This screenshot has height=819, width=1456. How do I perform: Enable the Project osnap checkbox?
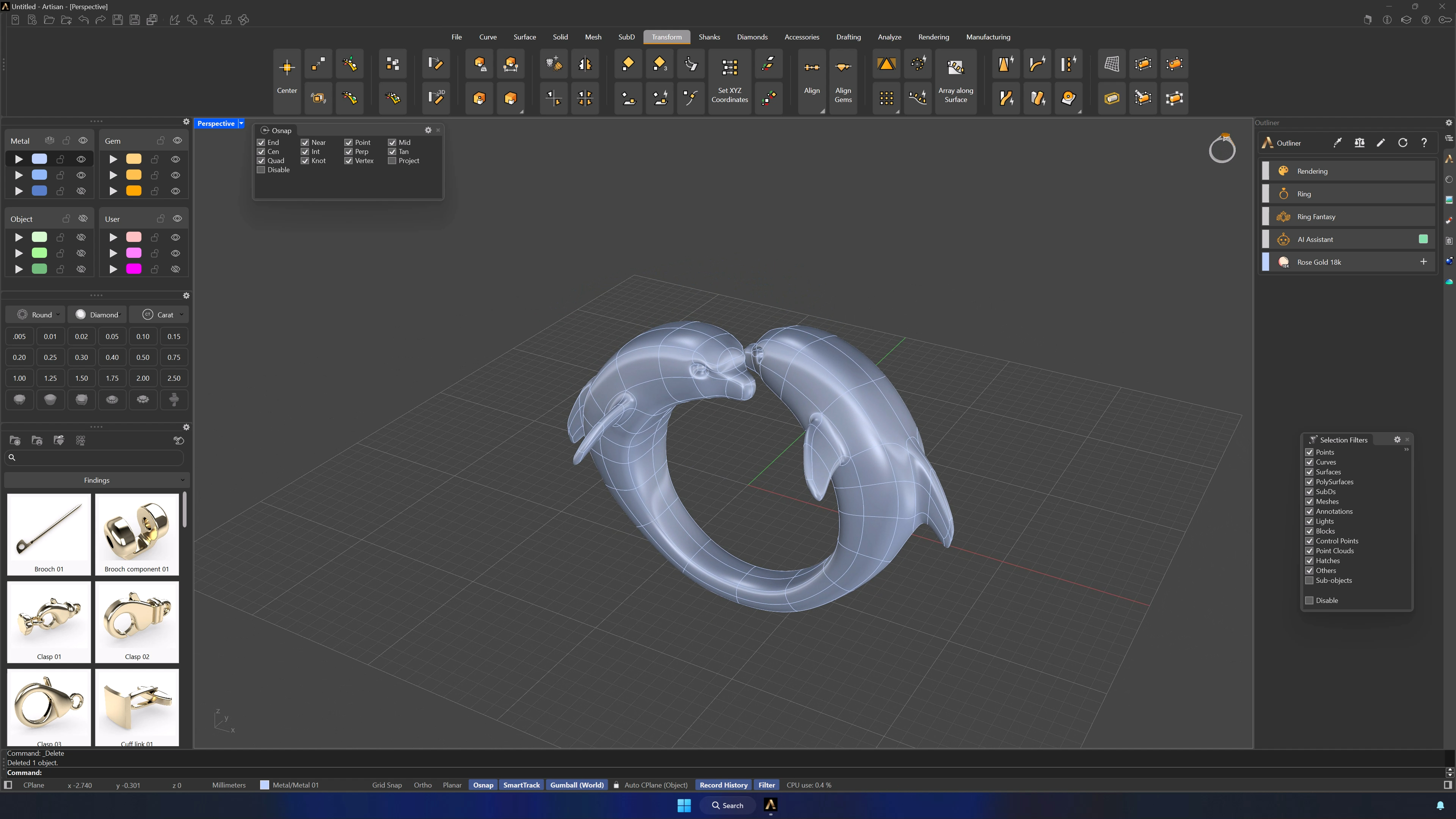(x=392, y=160)
